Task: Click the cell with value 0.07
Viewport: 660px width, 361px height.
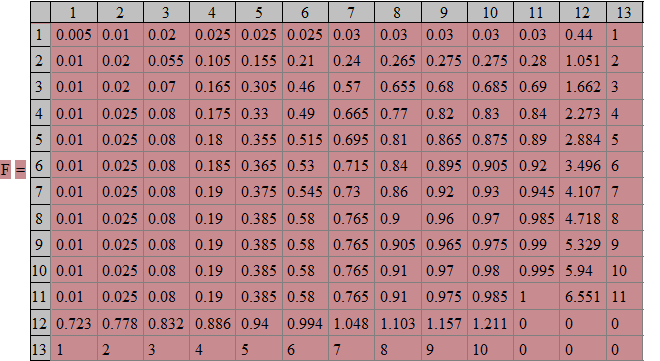Action: point(166,86)
